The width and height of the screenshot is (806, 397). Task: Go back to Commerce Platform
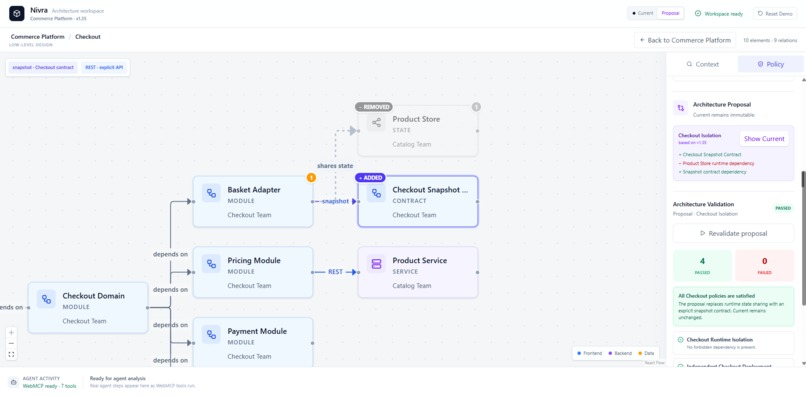coord(685,40)
